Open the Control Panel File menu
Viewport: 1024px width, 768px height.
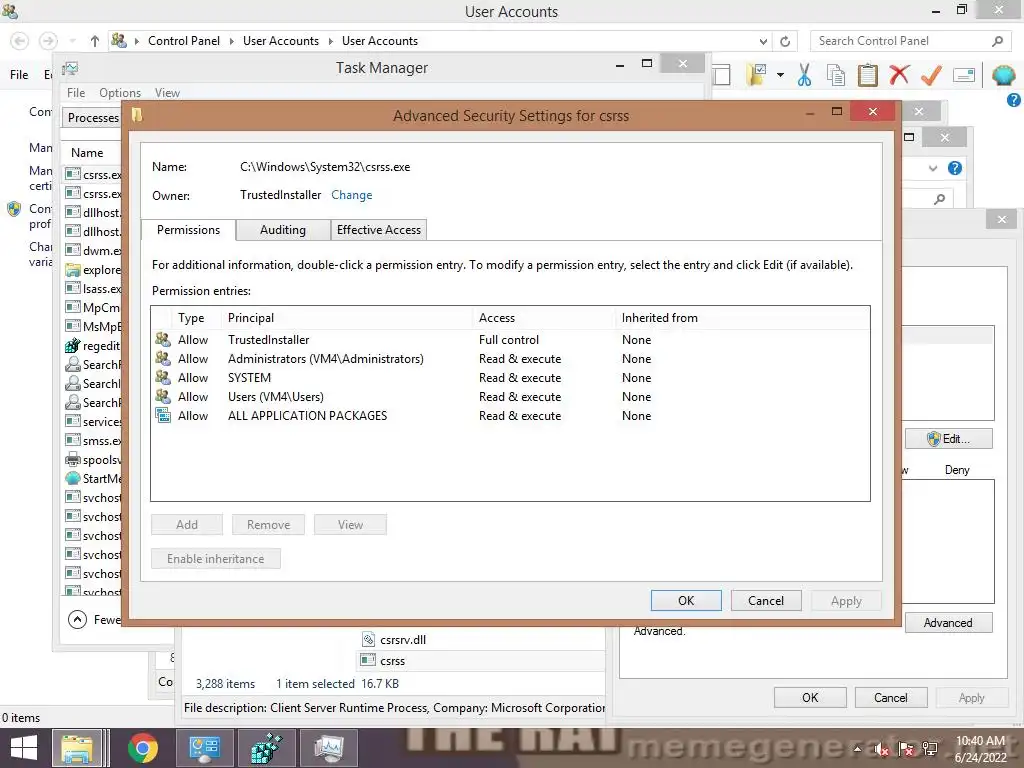19,75
